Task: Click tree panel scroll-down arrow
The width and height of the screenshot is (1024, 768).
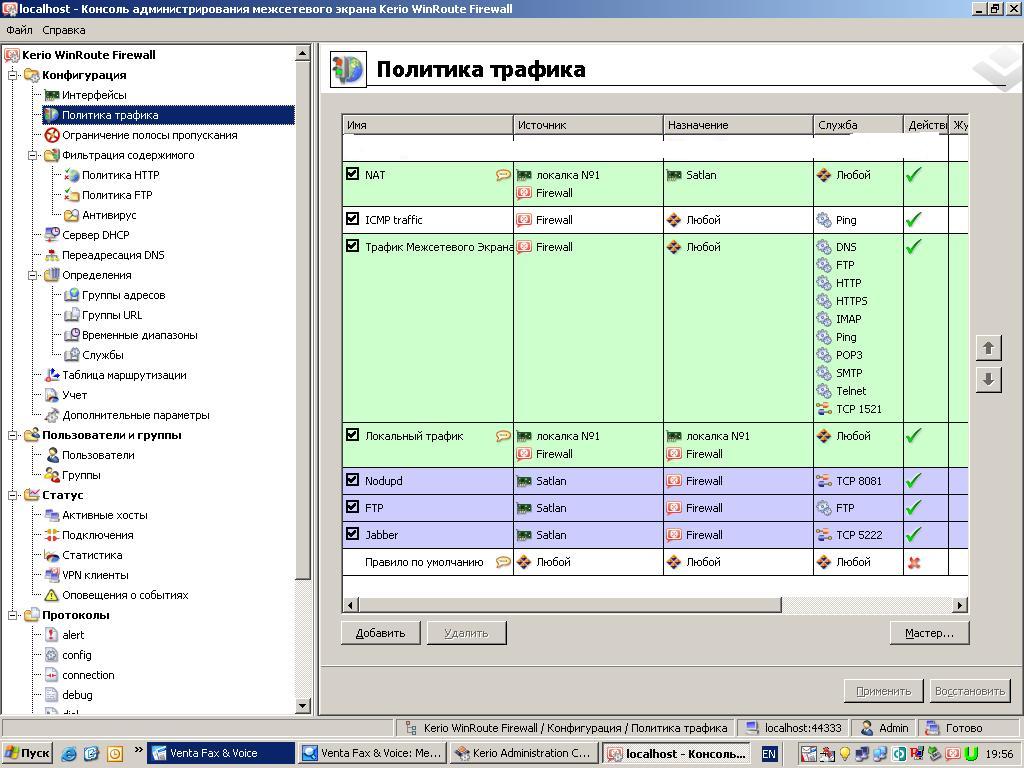Action: click(302, 705)
